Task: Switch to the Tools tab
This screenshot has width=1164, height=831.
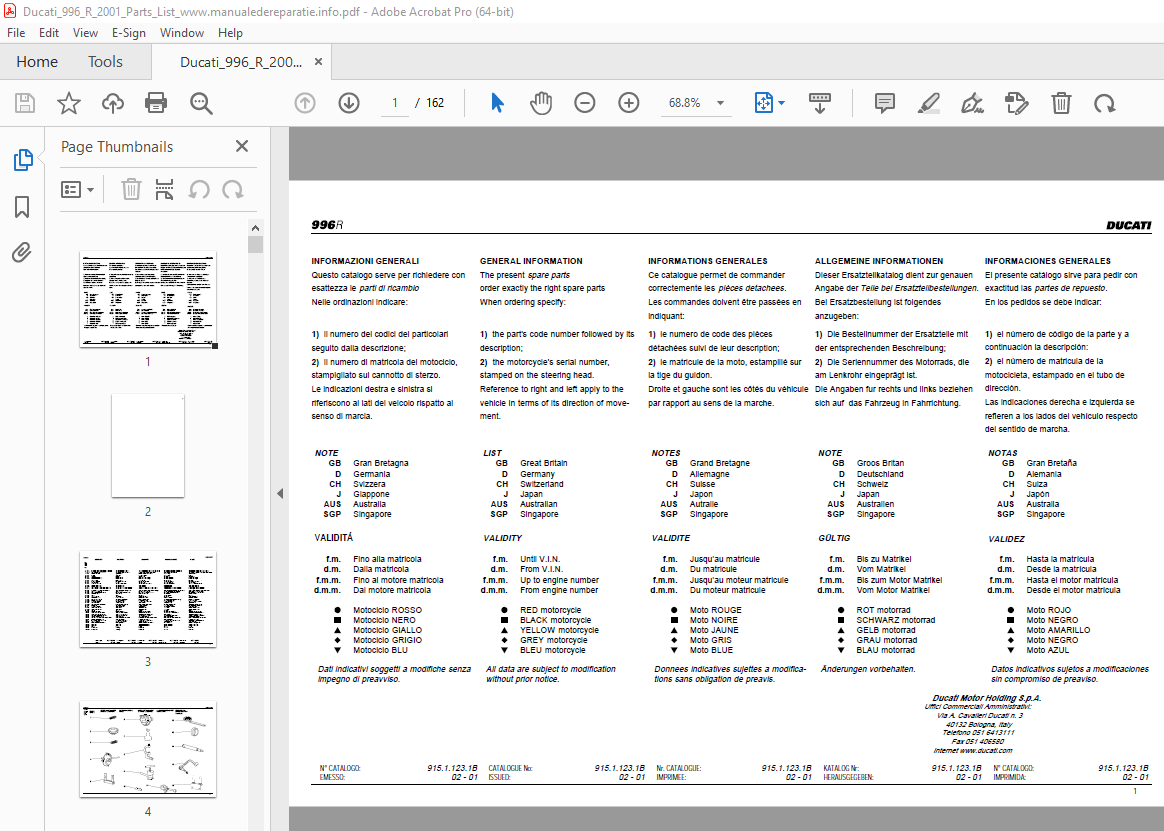Action: (105, 62)
